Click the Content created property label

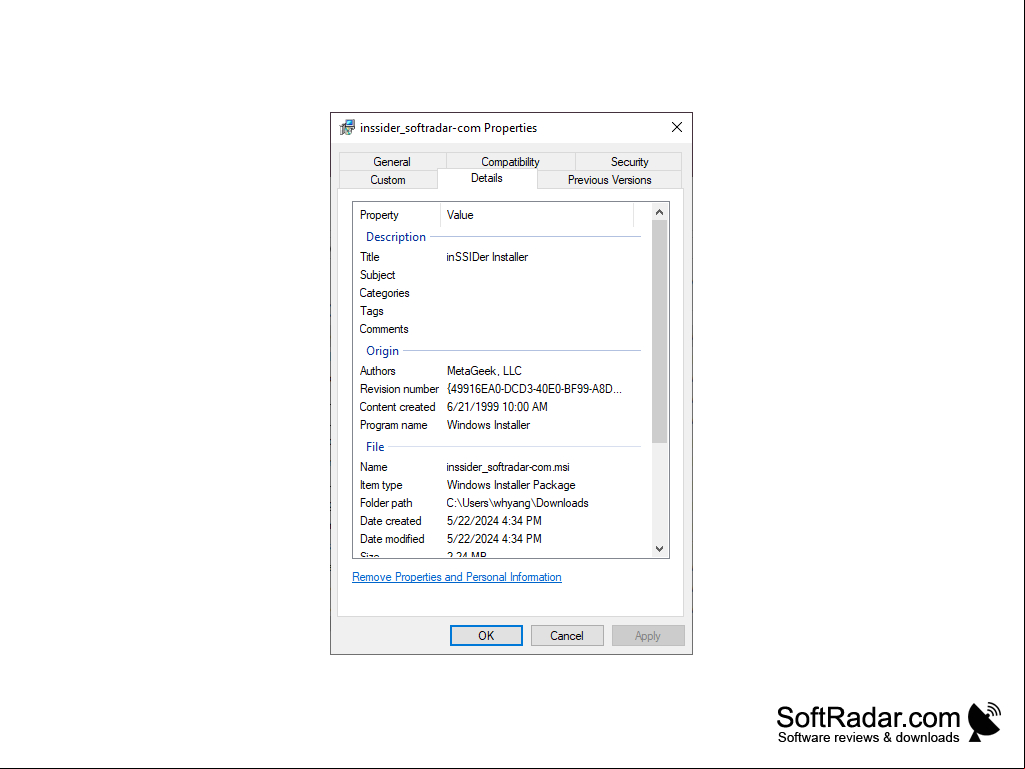click(397, 407)
